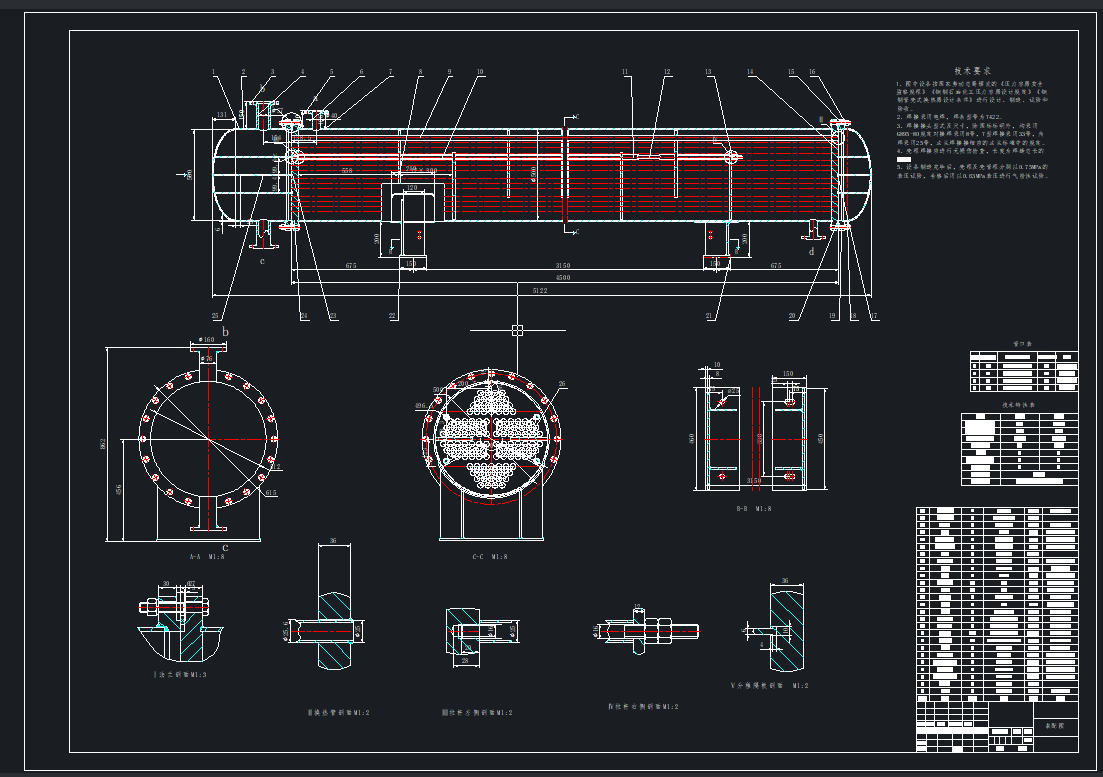Viewport: 1103px width, 777px height.
Task: Click part balloon number 21
Action: click(710, 316)
